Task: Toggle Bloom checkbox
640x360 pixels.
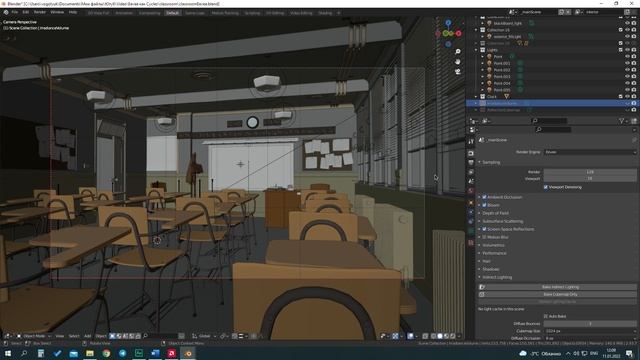Action: click(x=484, y=205)
